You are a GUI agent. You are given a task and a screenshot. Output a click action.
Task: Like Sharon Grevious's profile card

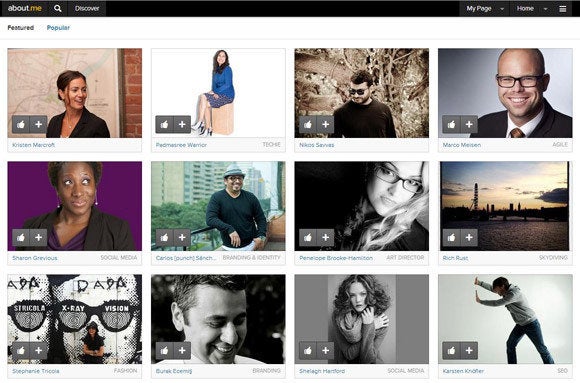click(21, 238)
